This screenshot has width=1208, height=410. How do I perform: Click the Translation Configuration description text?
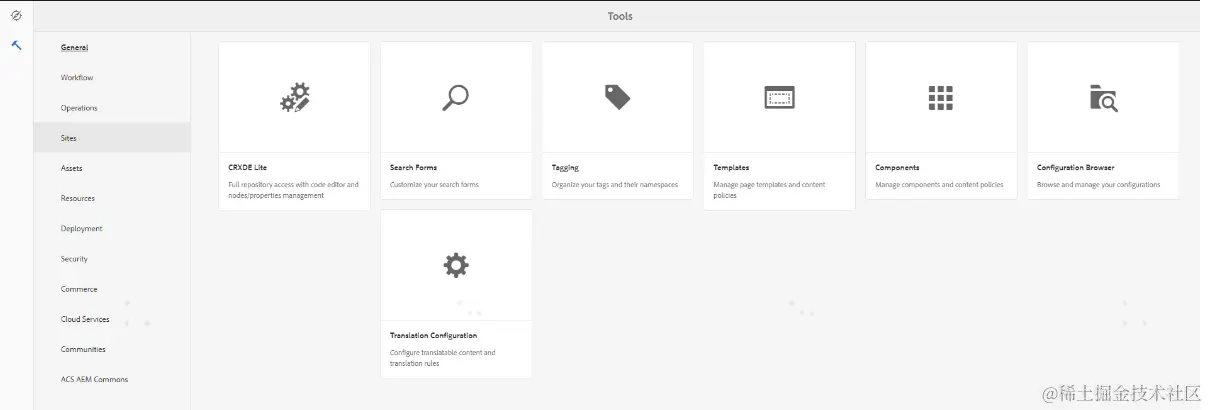442,358
